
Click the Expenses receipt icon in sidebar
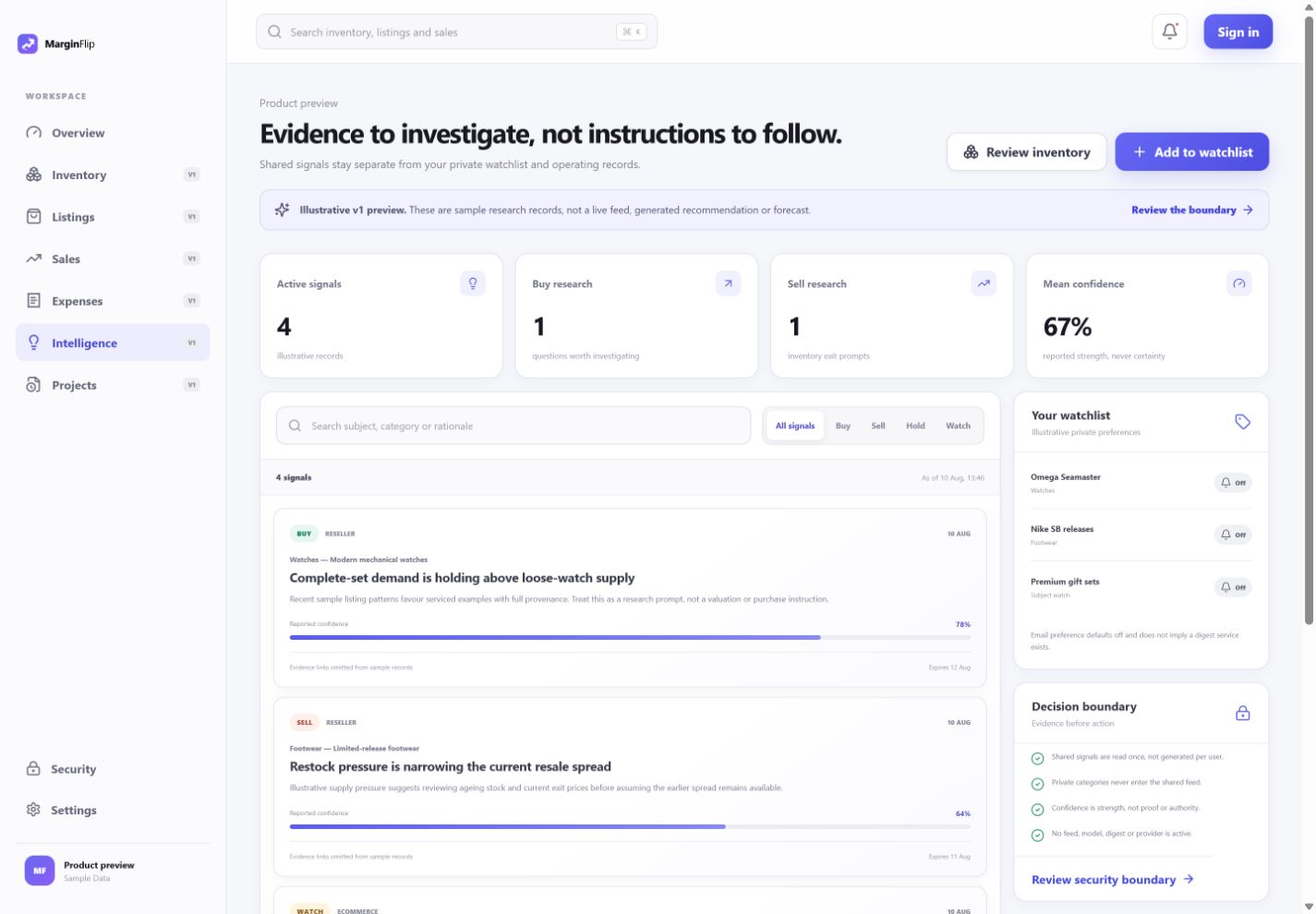tap(34, 301)
